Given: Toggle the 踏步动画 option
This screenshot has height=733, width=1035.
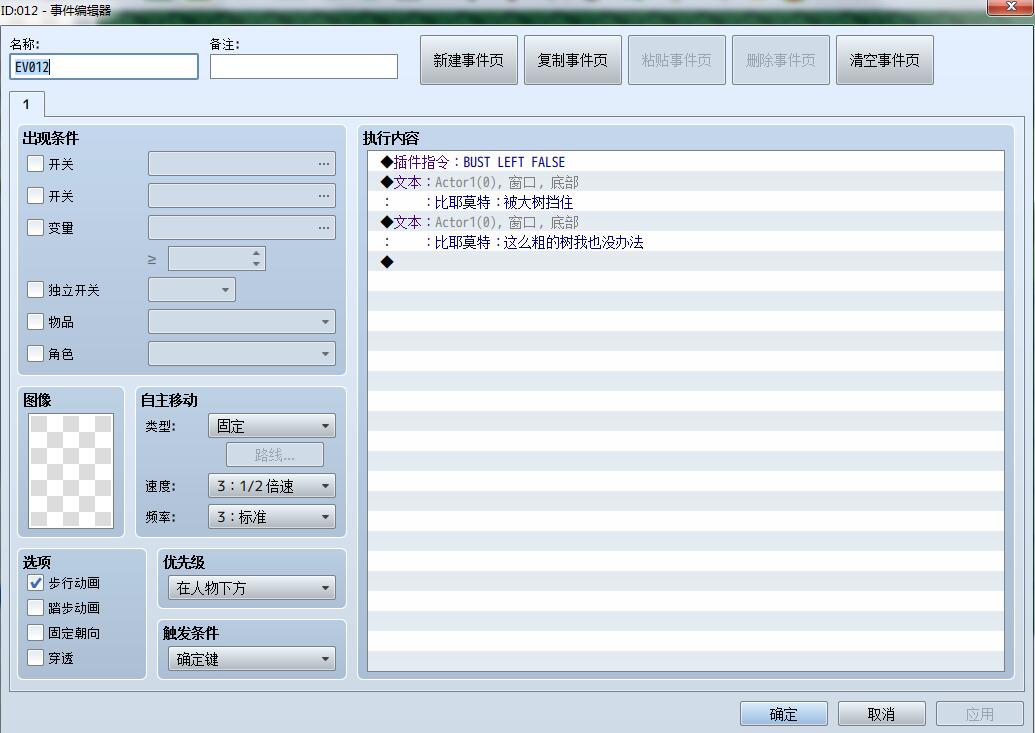Looking at the screenshot, I should (x=35, y=608).
